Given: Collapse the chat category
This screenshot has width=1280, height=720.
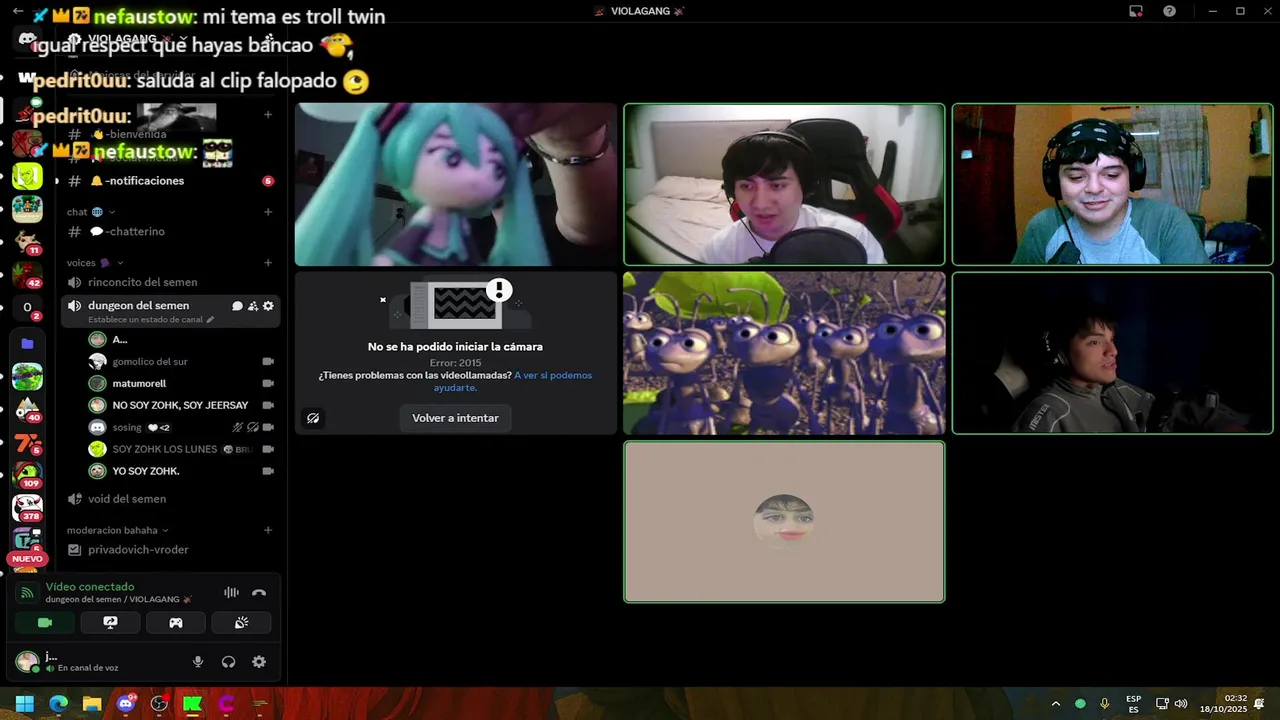Looking at the screenshot, I should [x=91, y=212].
